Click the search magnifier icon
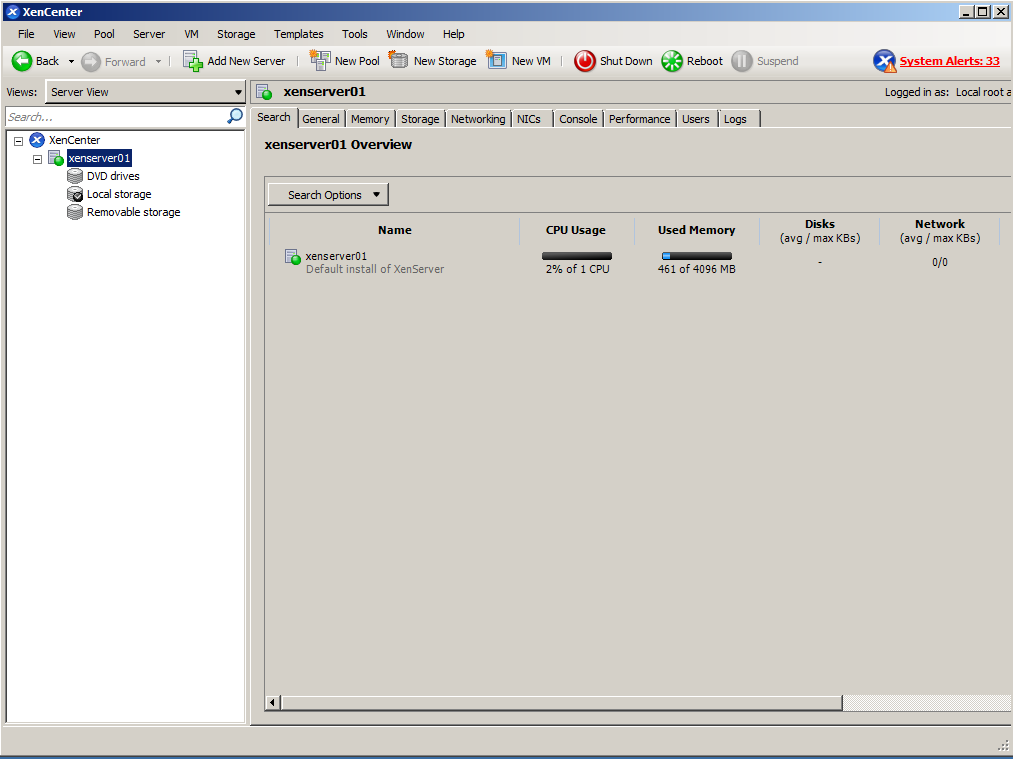Viewport: 1013px width, 759px height. coord(235,117)
